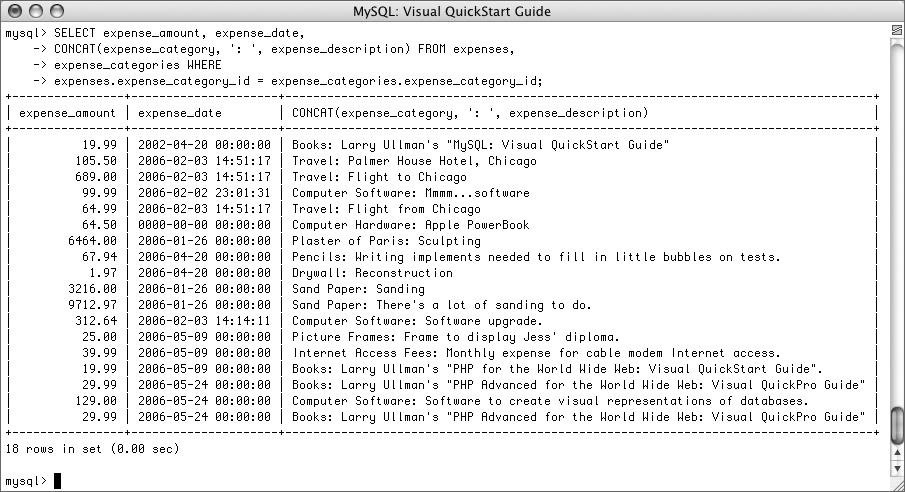Click the title "MySQL: Visual QuickStart Guide"
The height and width of the screenshot is (492, 905).
point(452,12)
